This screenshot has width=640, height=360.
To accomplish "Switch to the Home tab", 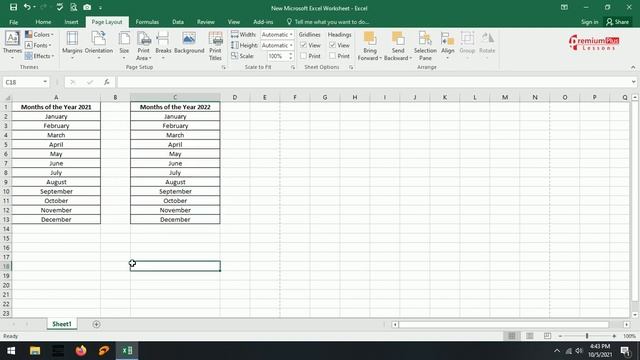I will pos(43,22).
